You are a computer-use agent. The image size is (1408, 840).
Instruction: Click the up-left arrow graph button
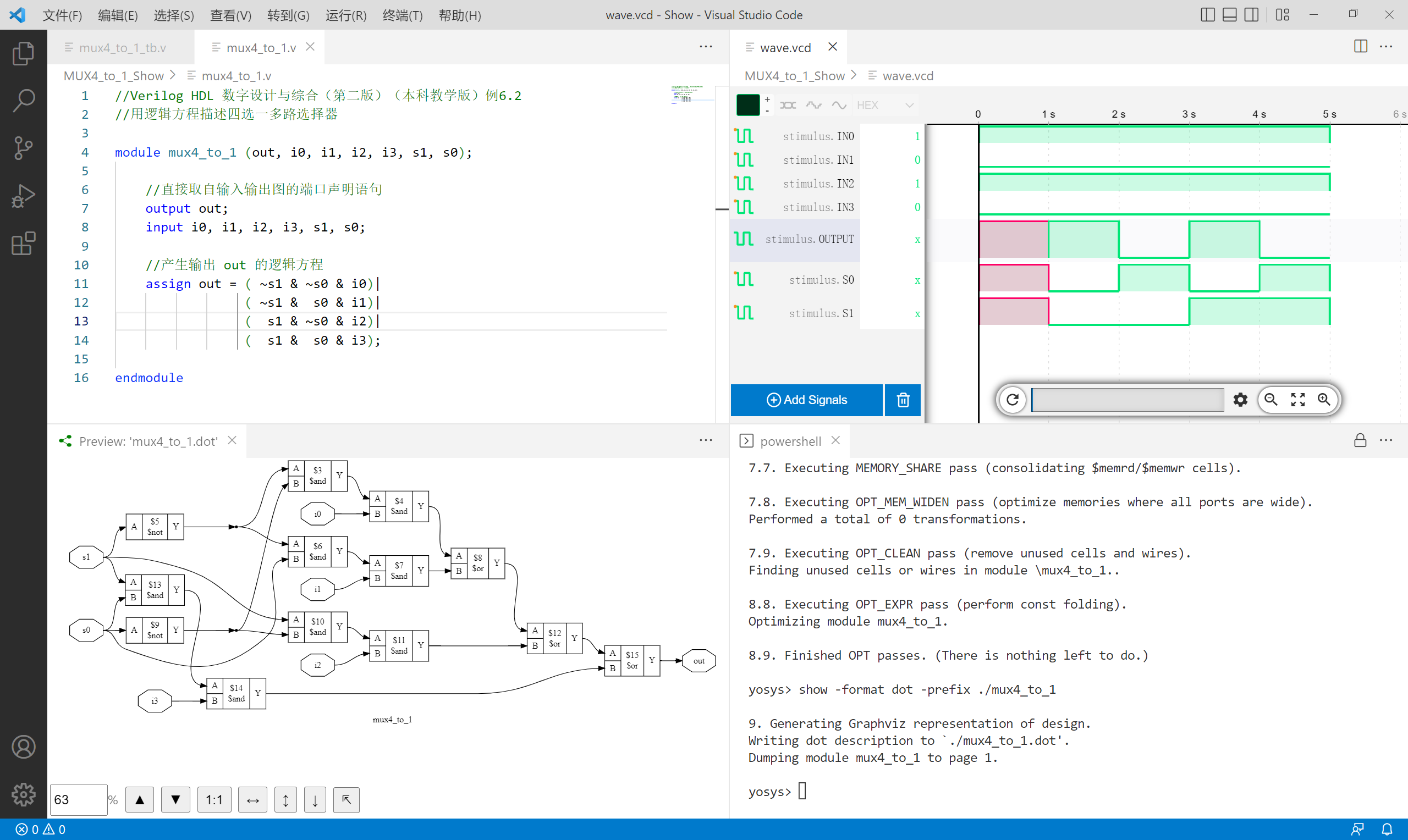point(346,800)
